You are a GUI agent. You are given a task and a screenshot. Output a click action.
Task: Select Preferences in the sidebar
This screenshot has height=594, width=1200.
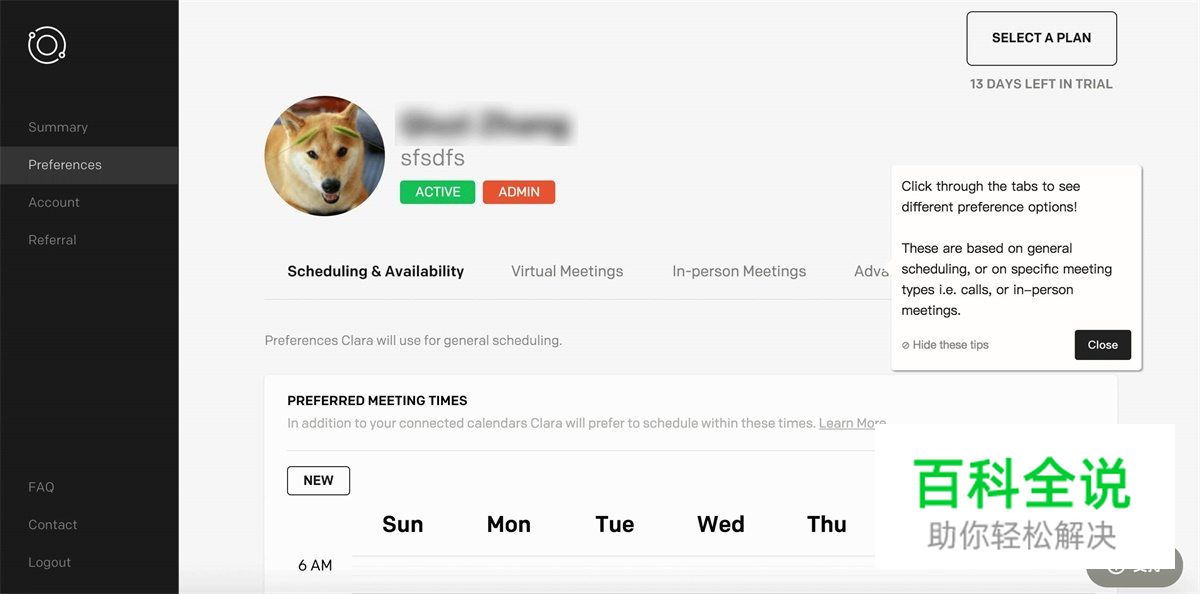coord(65,165)
